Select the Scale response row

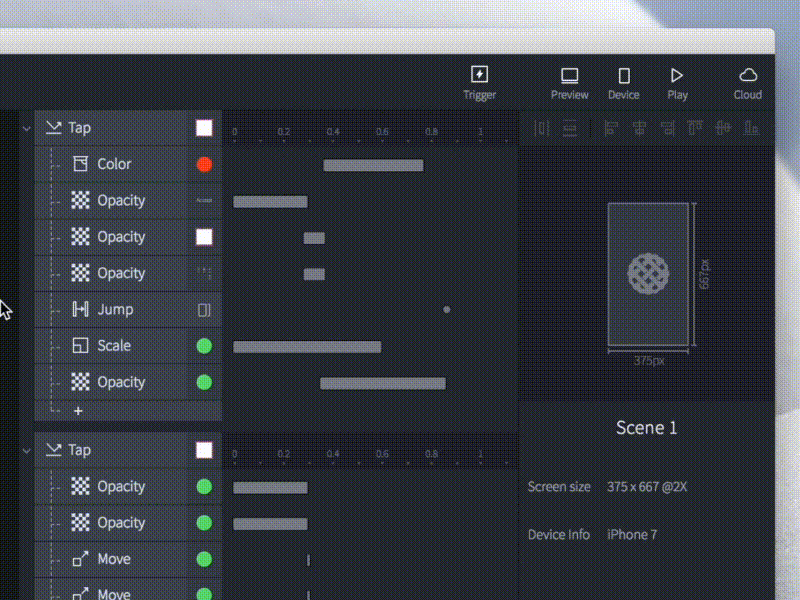click(114, 346)
